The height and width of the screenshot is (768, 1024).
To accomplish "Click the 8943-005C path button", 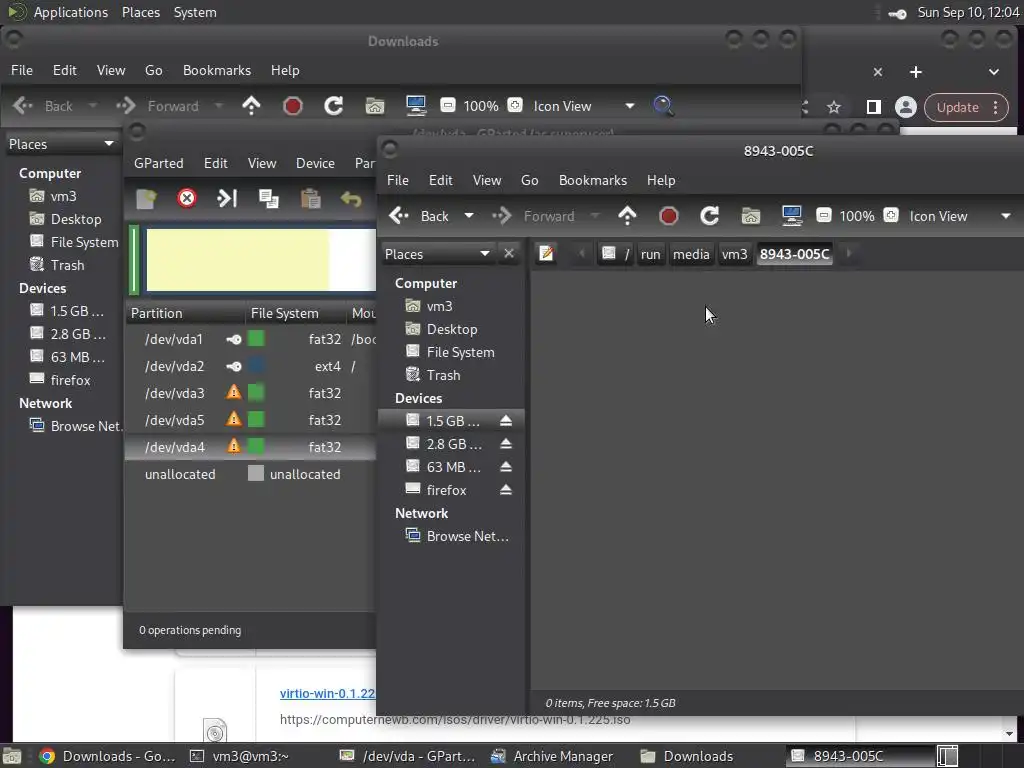I will point(794,254).
